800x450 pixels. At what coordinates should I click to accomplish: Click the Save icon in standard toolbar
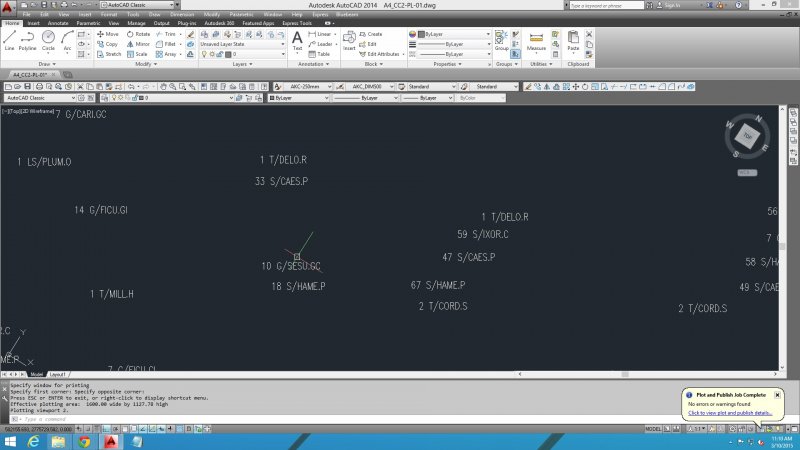(28, 87)
